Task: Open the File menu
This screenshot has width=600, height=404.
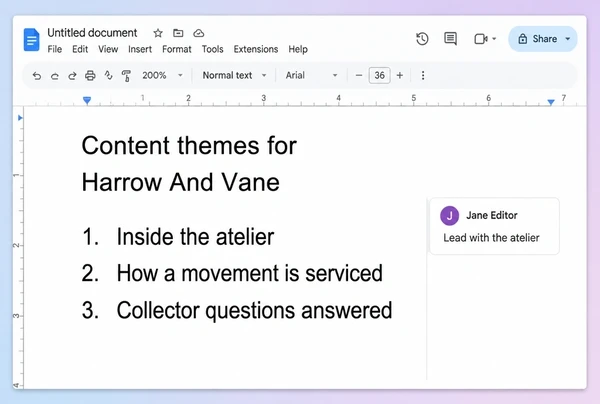Action: coord(55,49)
